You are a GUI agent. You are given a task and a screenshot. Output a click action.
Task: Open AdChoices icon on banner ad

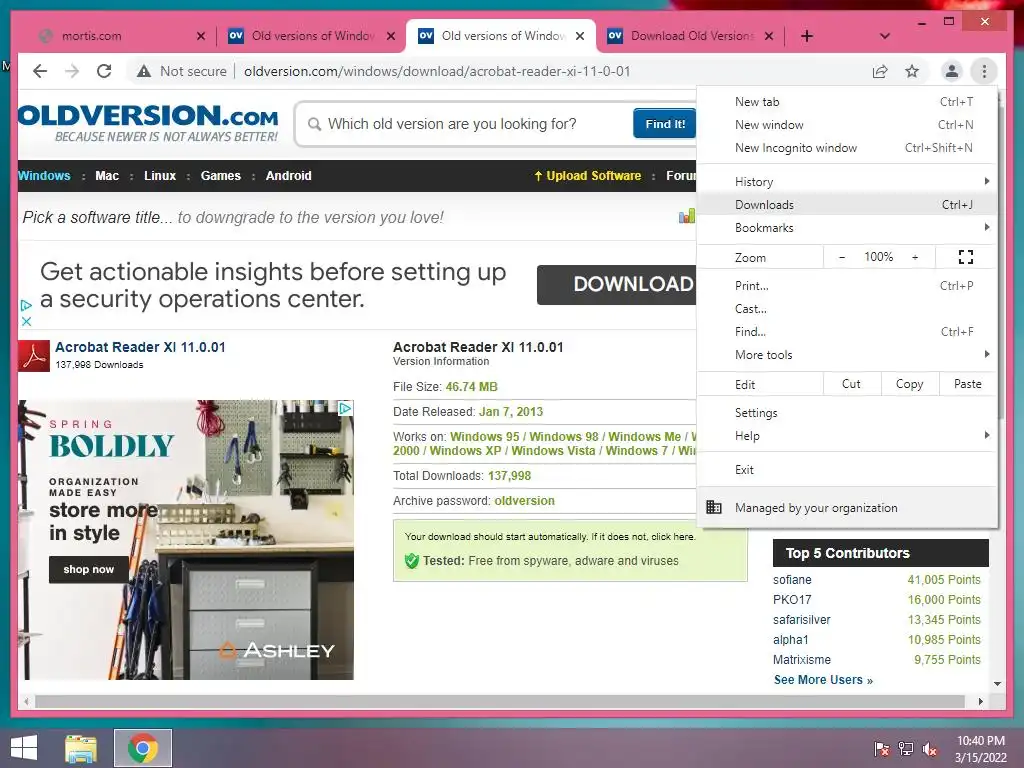26,305
